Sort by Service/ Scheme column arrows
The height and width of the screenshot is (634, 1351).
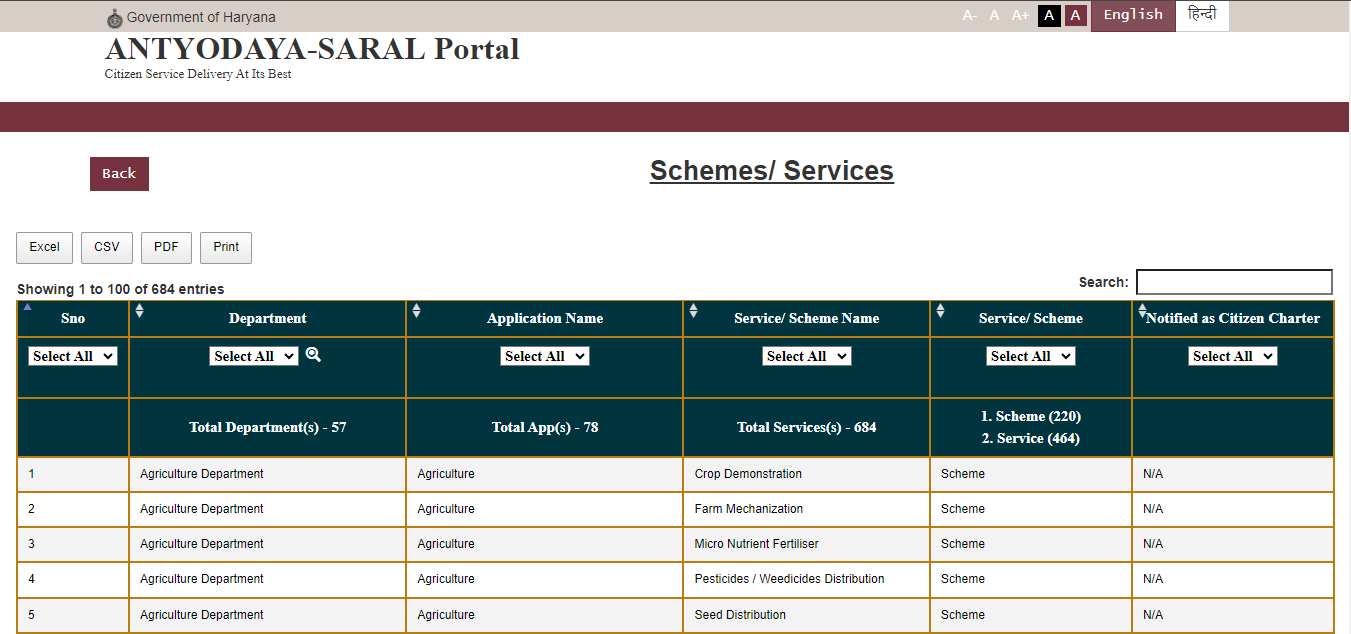(x=940, y=310)
